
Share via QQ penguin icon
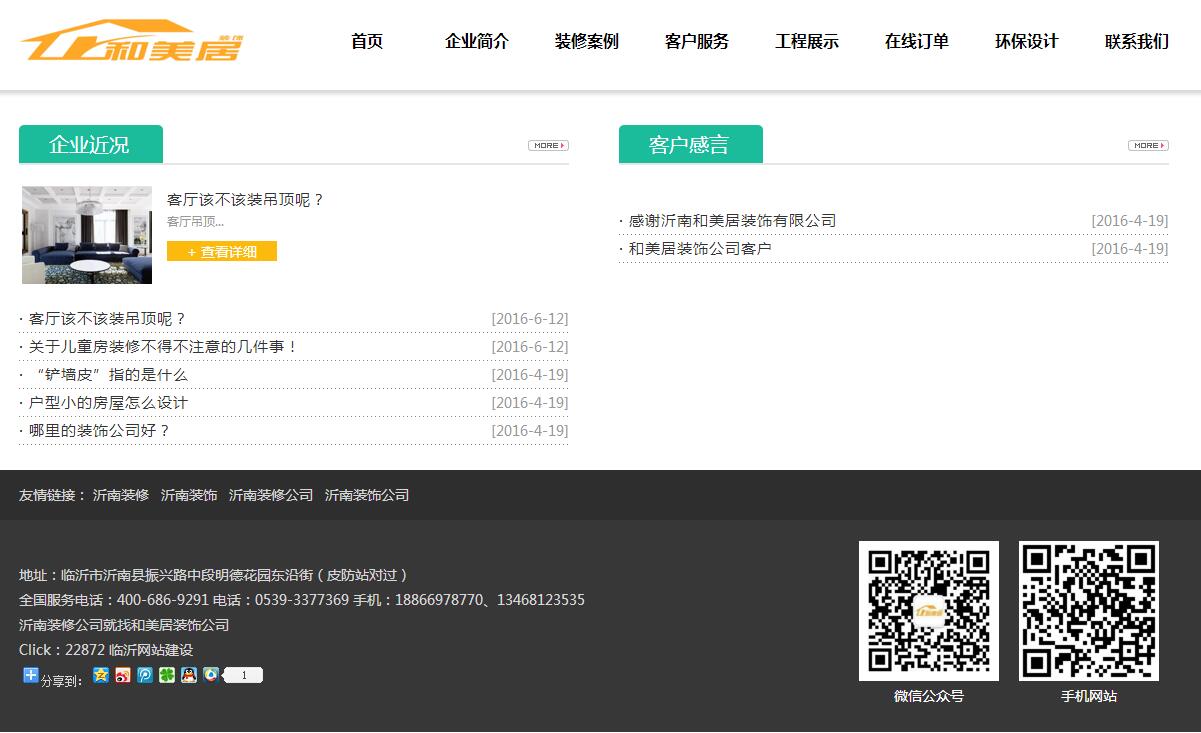click(x=189, y=675)
